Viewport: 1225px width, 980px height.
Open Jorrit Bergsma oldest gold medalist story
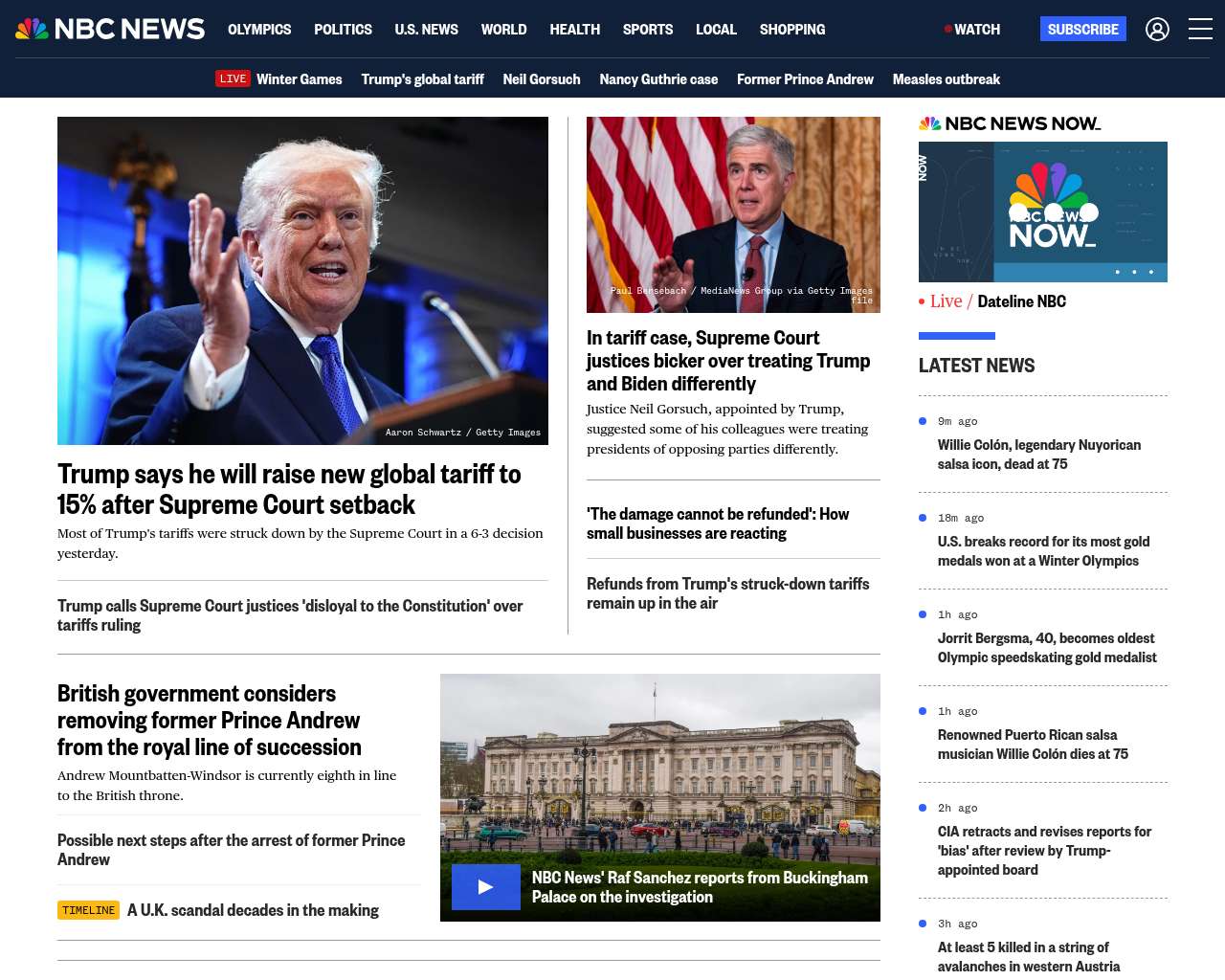1047,648
